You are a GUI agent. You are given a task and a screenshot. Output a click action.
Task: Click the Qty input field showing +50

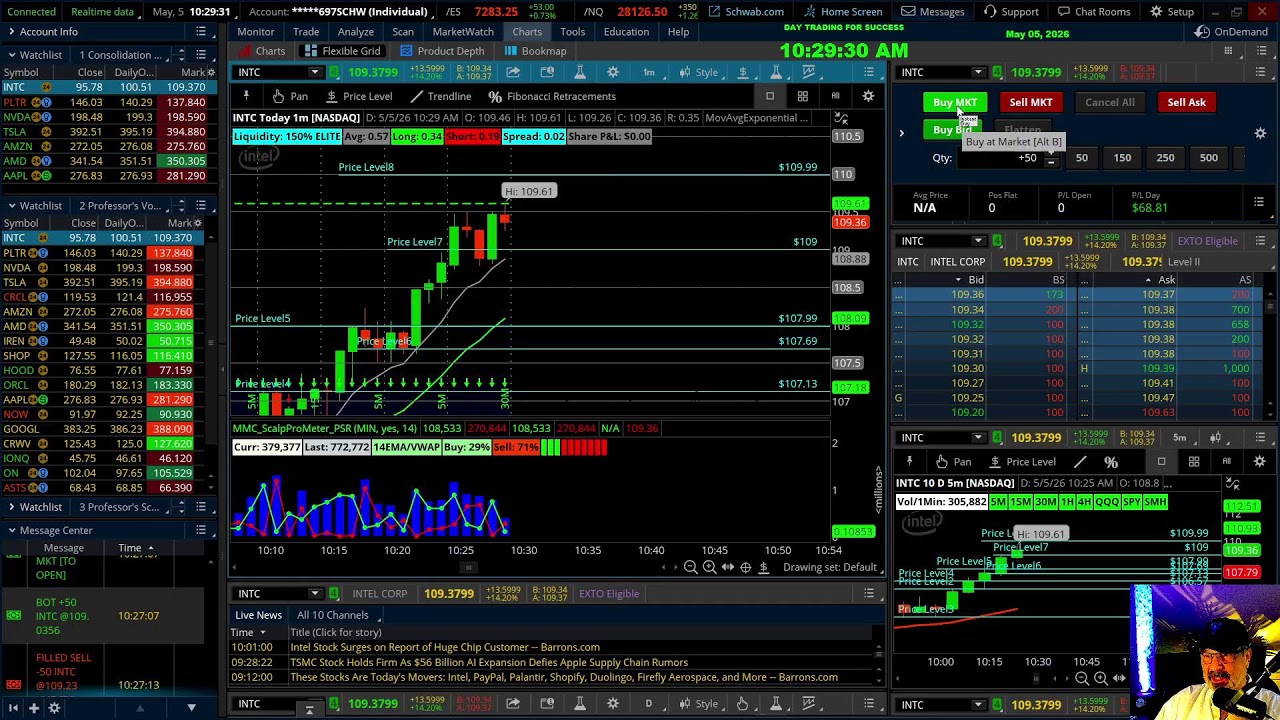click(1000, 158)
